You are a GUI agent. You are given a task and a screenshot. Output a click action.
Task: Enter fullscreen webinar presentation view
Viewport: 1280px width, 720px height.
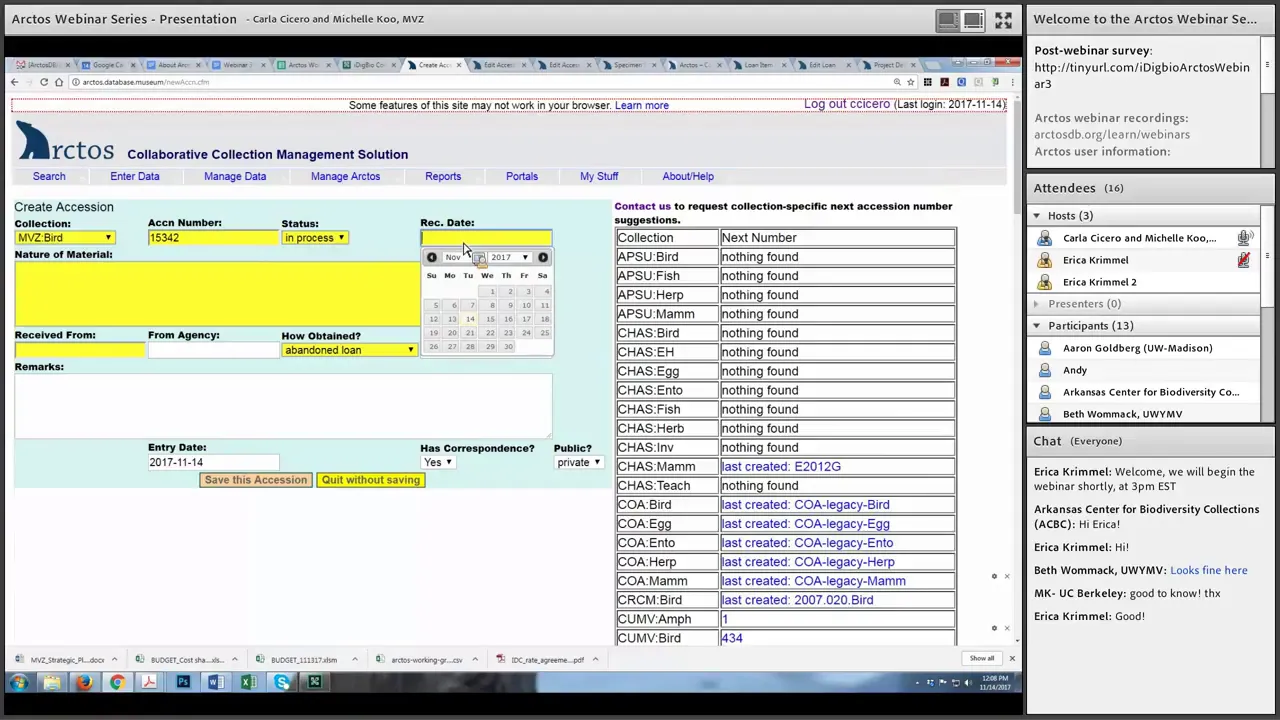coord(1003,19)
